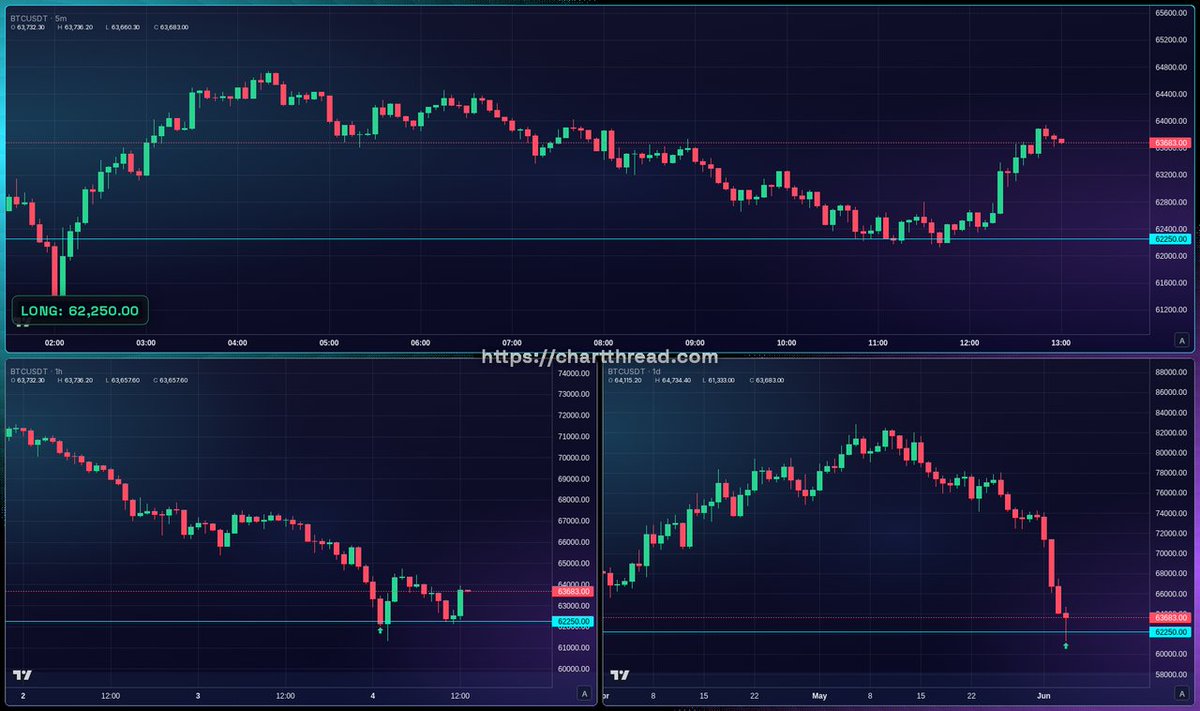Click date label 3 on 1h time axis
1200x711 pixels.
click(198, 695)
